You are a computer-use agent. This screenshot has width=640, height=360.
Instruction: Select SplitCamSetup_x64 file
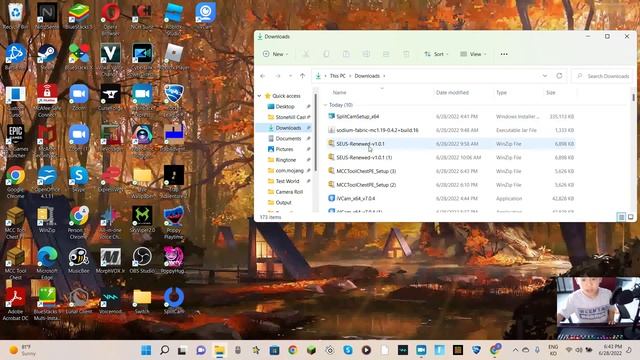point(451,117)
